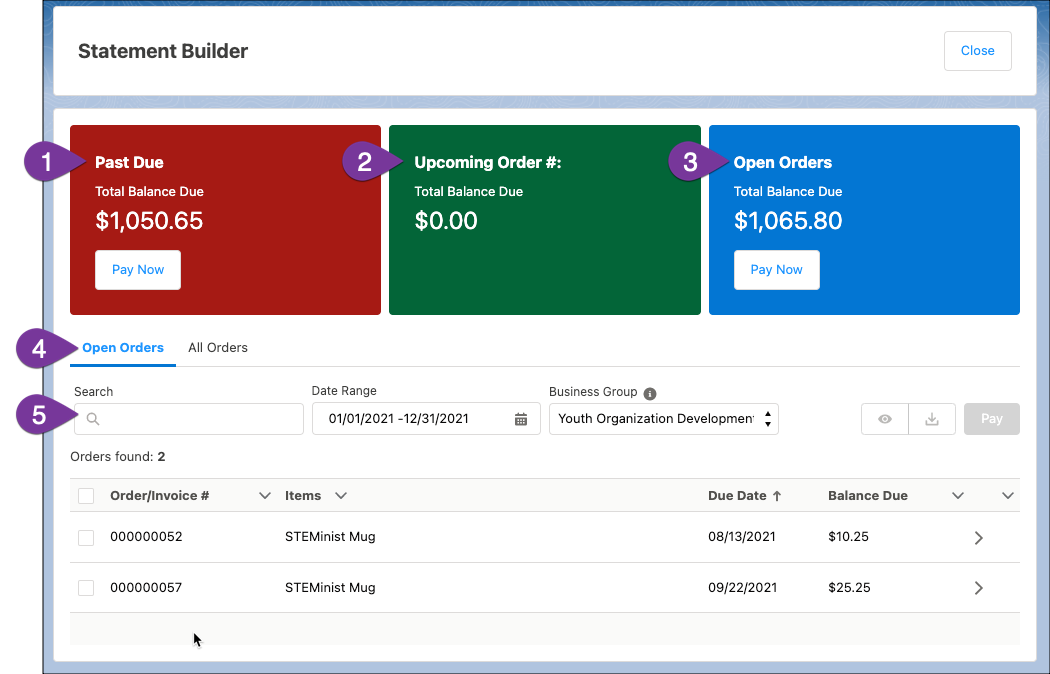Open details chevron for order 000000052

(978, 537)
